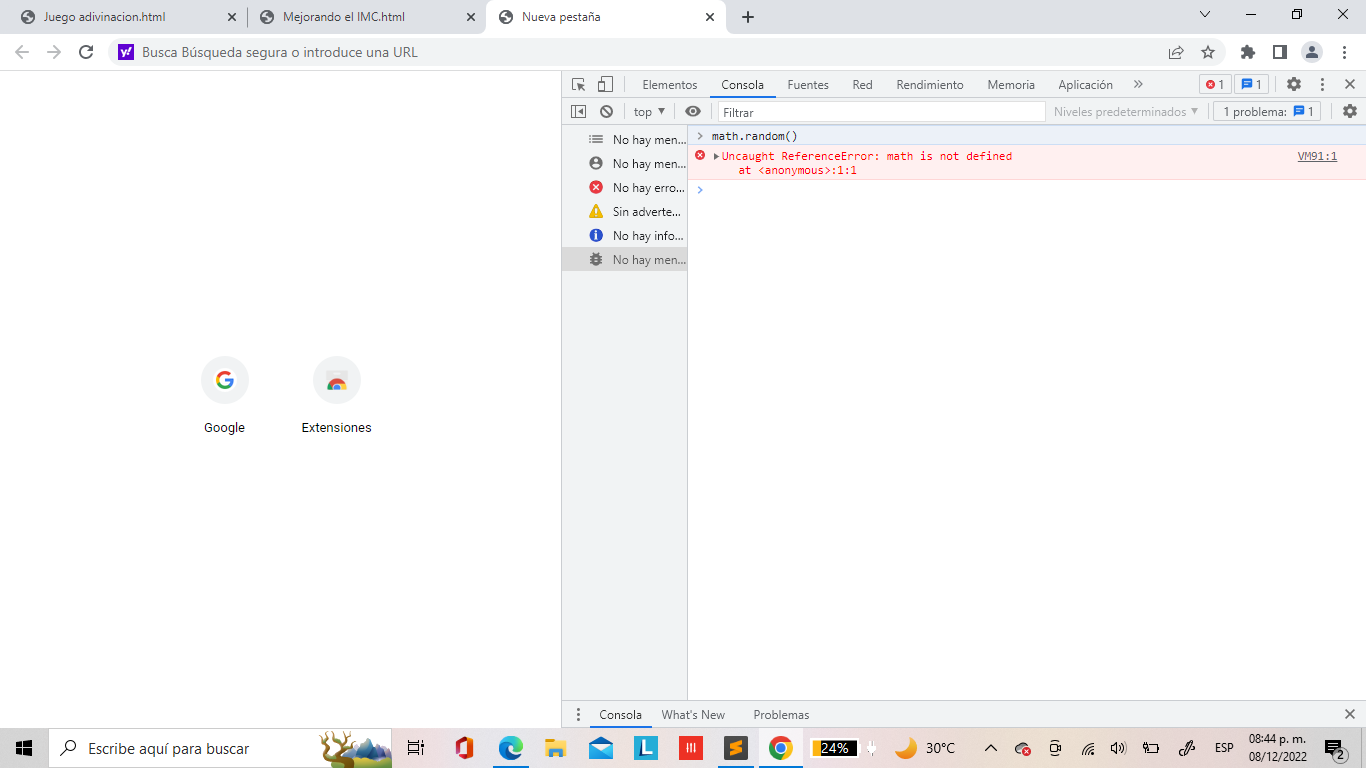Screen dimensions: 1366x768
Task: Open the VM91:1 source link
Action: [1317, 156]
